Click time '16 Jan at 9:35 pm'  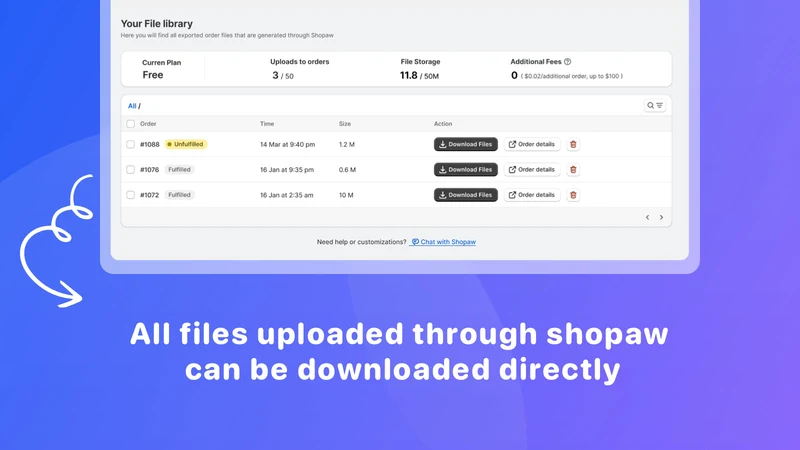287,169
